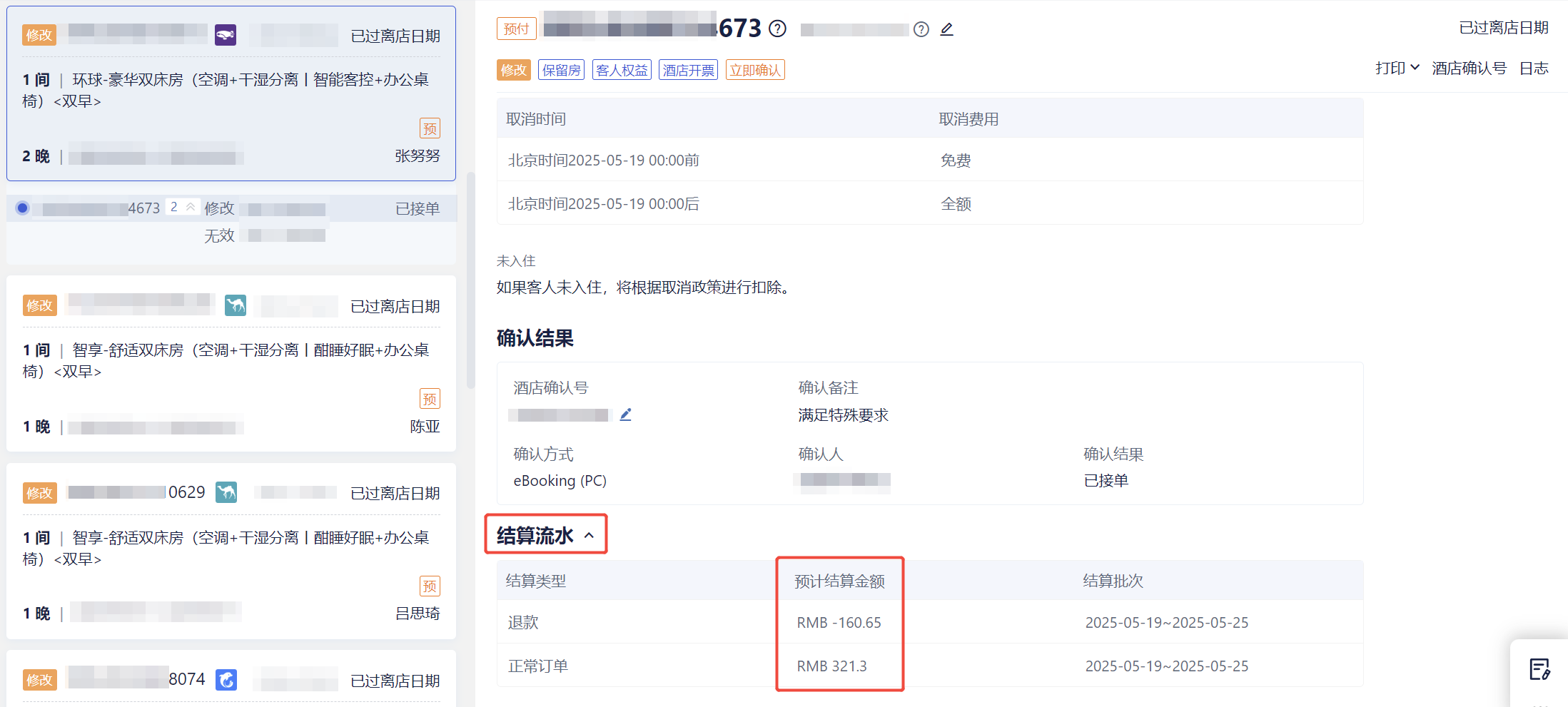This screenshot has height=707, width=1568.
Task: Click the 已接单 confirmation result value
Action: click(1106, 480)
